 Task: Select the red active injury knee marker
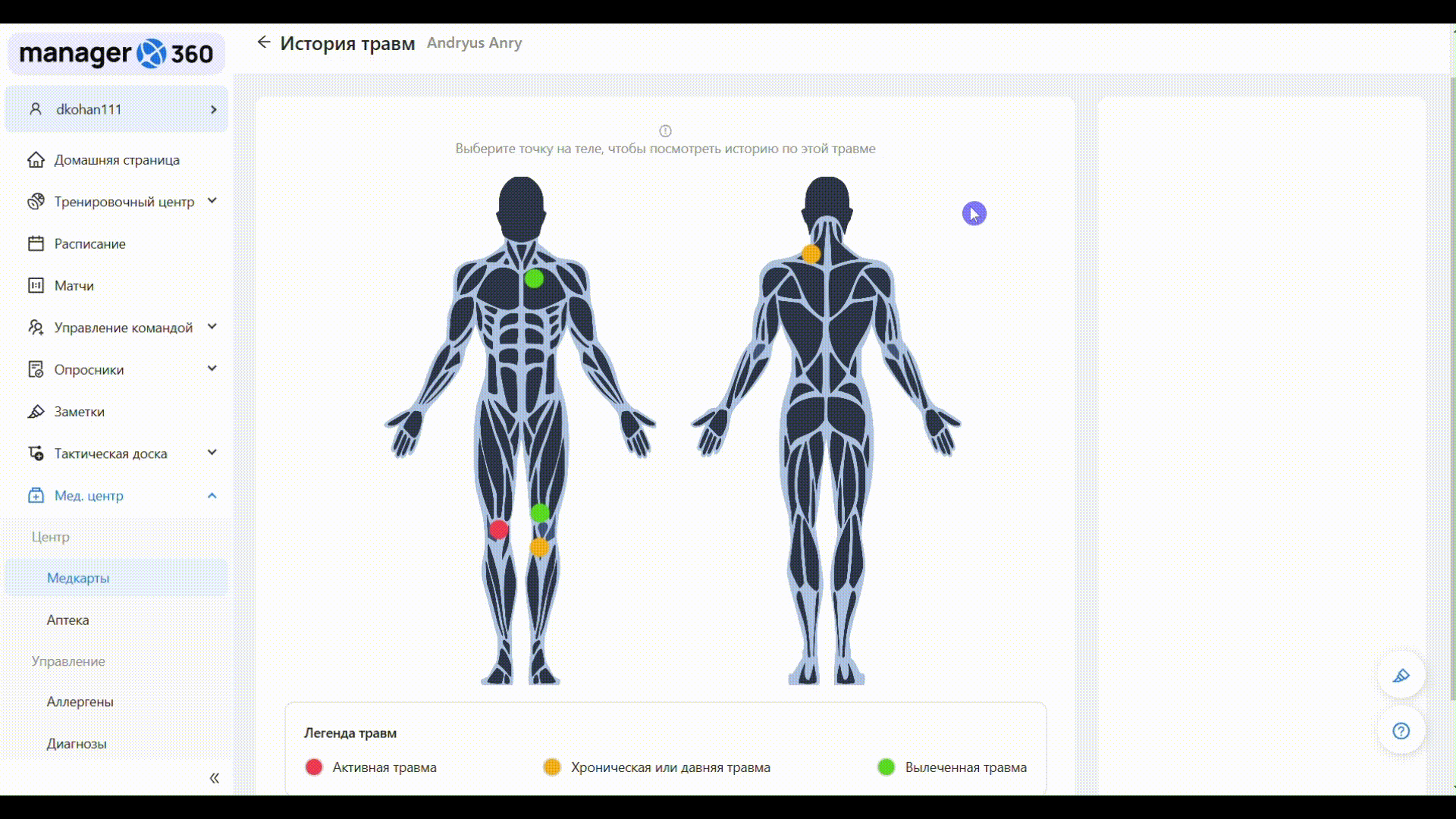[x=498, y=529]
